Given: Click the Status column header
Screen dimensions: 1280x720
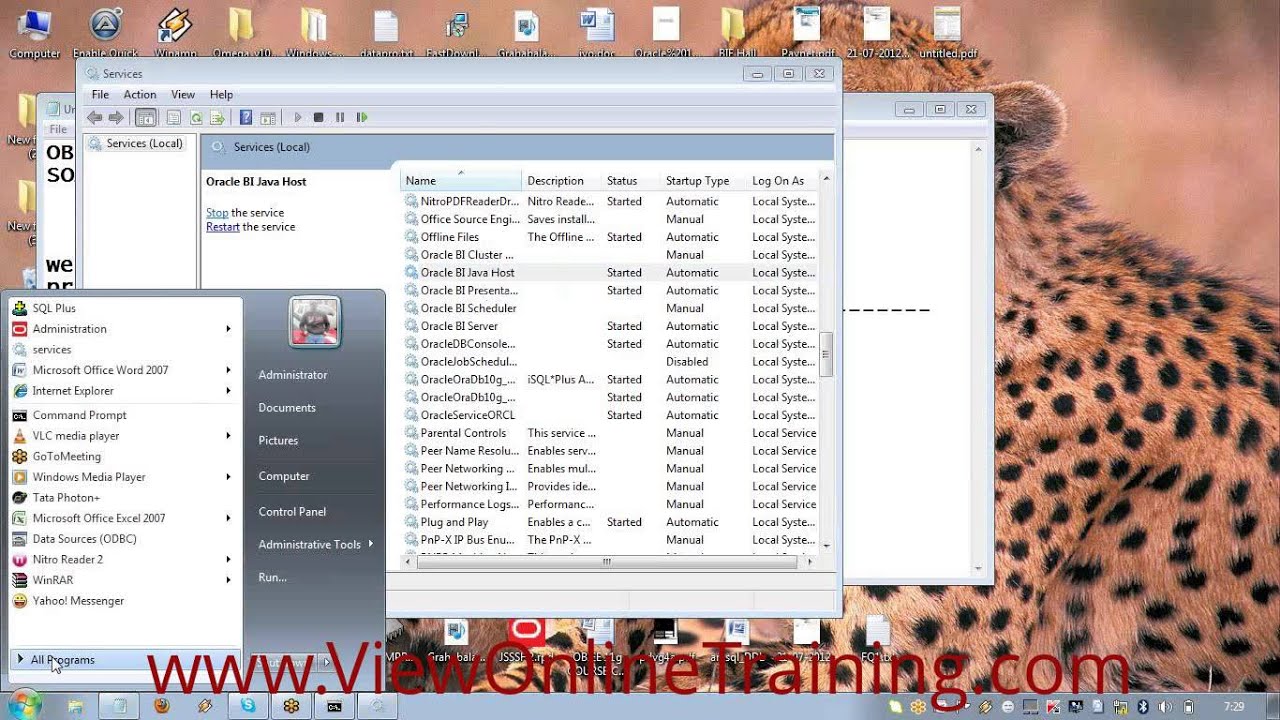Looking at the screenshot, I should coord(630,181).
